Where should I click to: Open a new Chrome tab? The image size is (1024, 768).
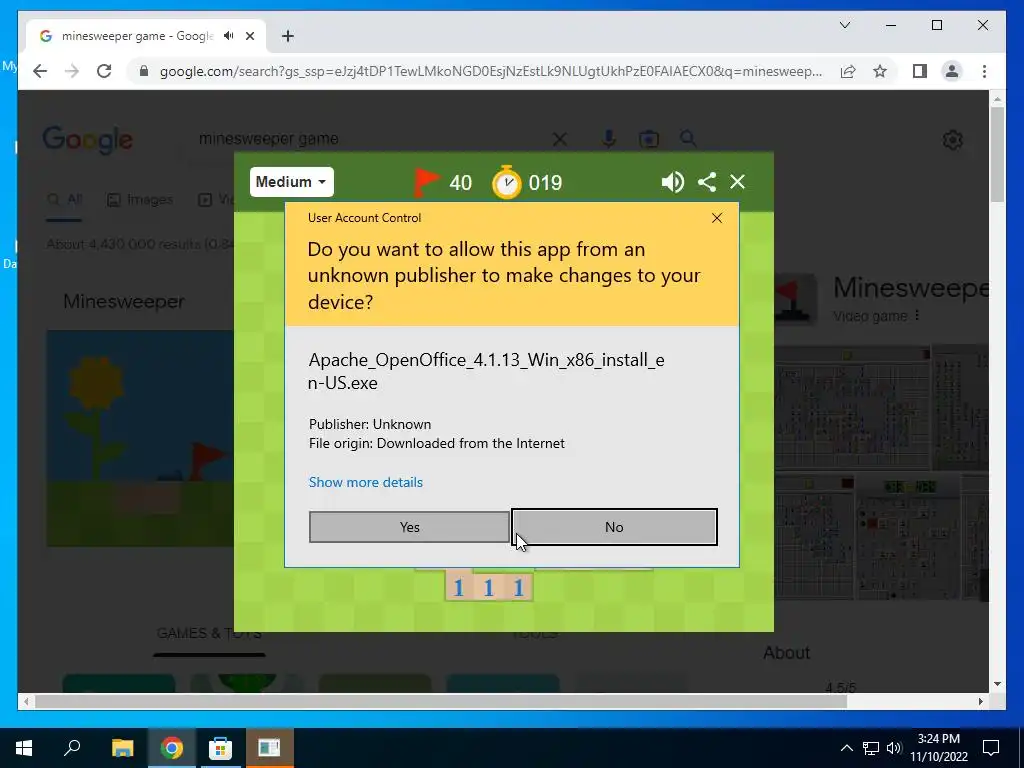click(288, 36)
